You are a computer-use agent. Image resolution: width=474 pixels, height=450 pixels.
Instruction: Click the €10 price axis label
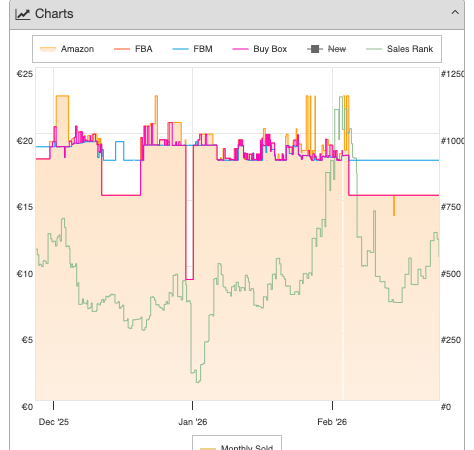coord(25,274)
